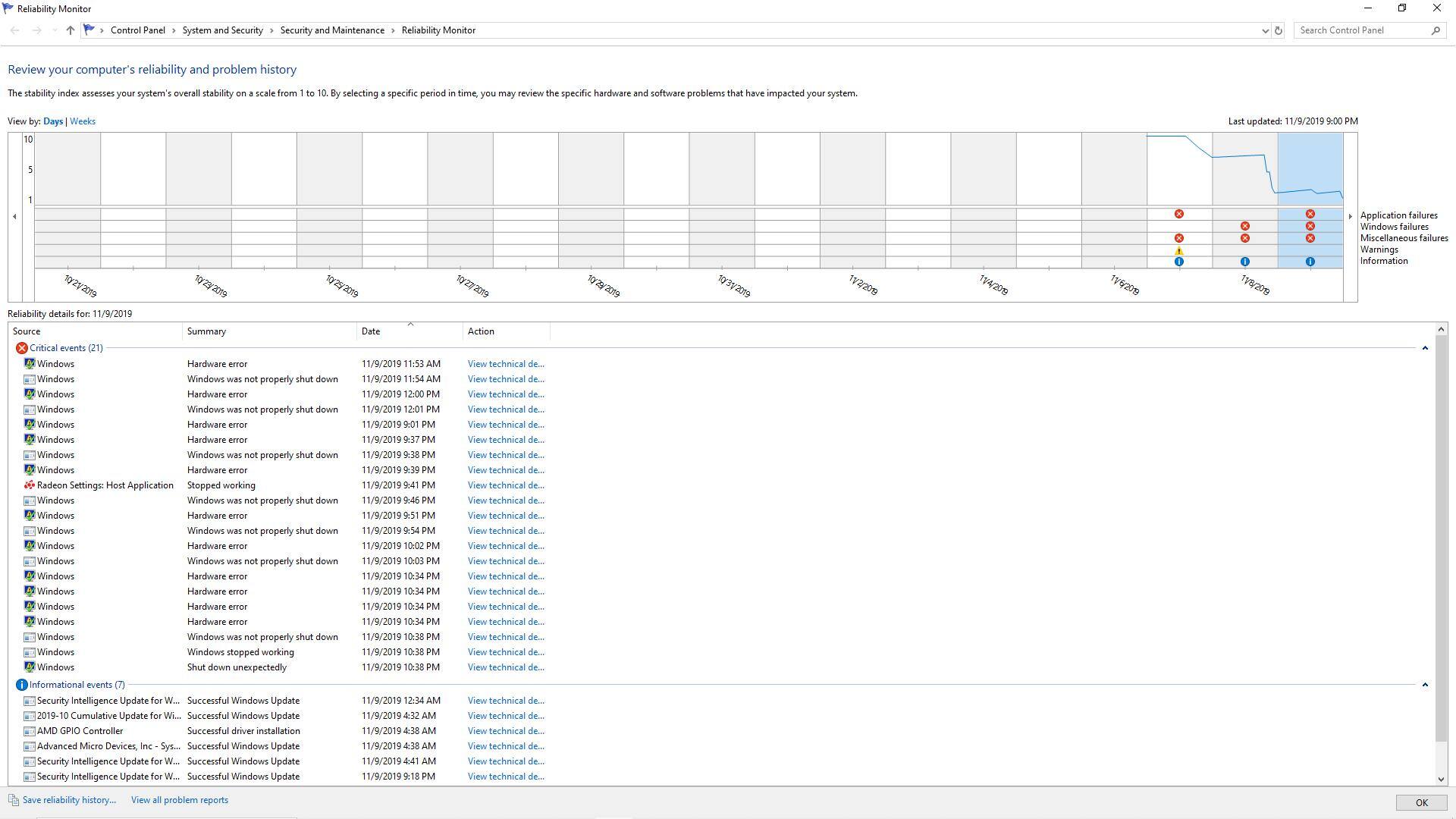Image resolution: width=1456 pixels, height=819 pixels.
Task: Open the address bar history dropdown
Action: 1265,30
